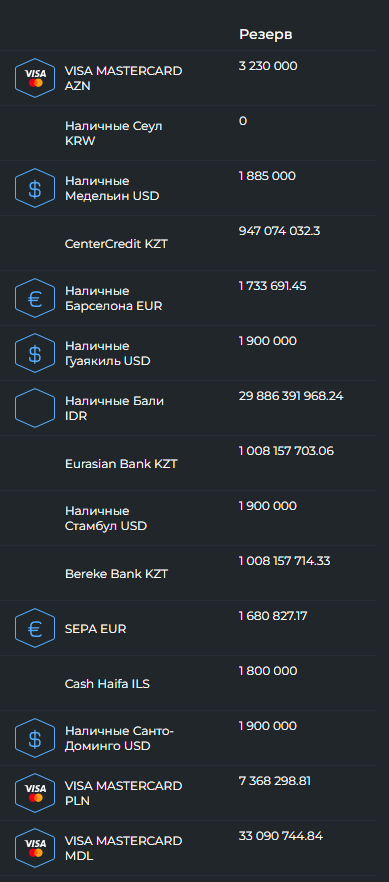Open the Eurasian Bank KZT row
Viewport: 389px width, 882px height.
coord(188,464)
